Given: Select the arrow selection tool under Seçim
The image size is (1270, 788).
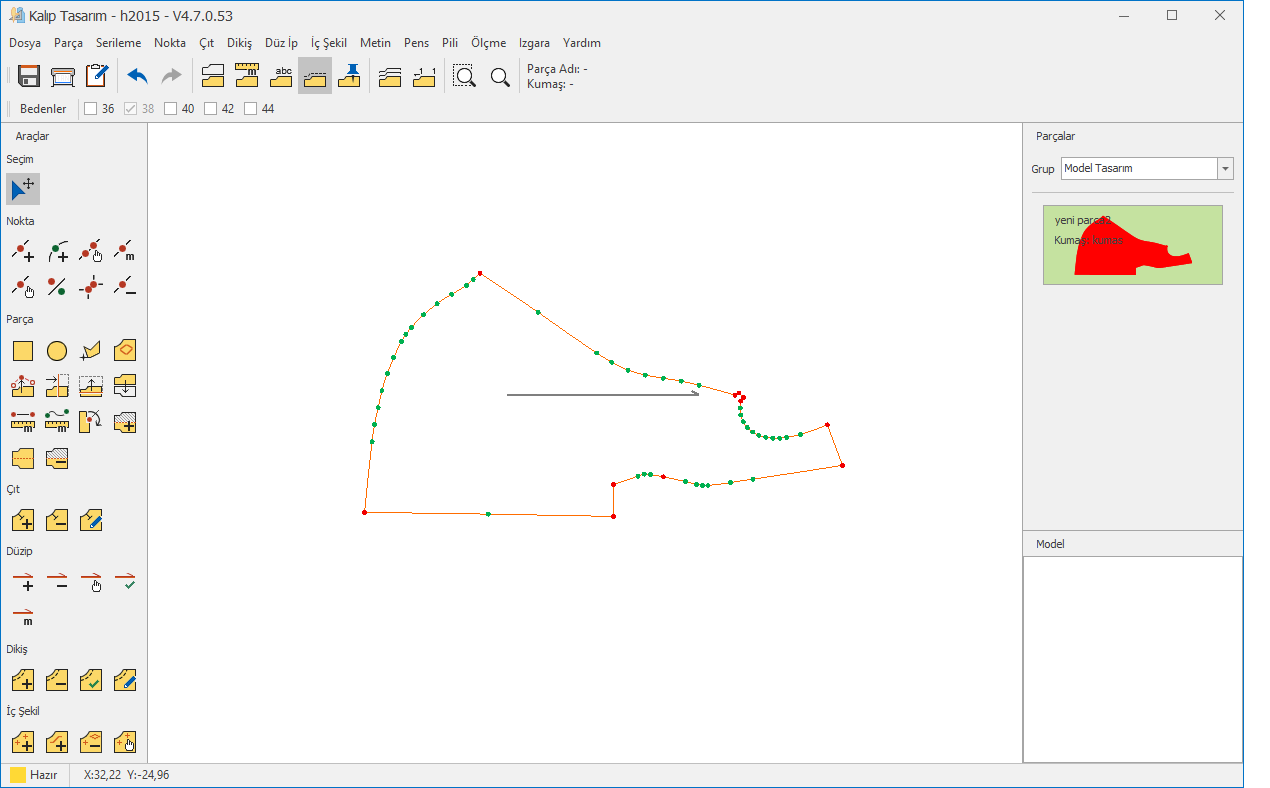Looking at the screenshot, I should pyautogui.click(x=23, y=188).
